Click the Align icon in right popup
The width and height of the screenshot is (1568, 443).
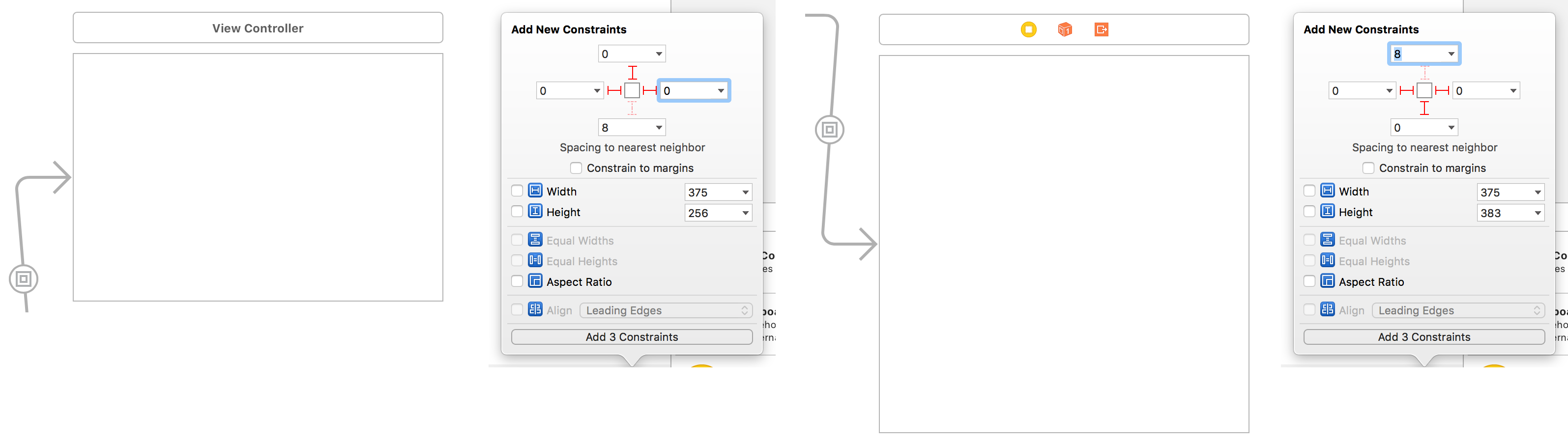point(1328,309)
